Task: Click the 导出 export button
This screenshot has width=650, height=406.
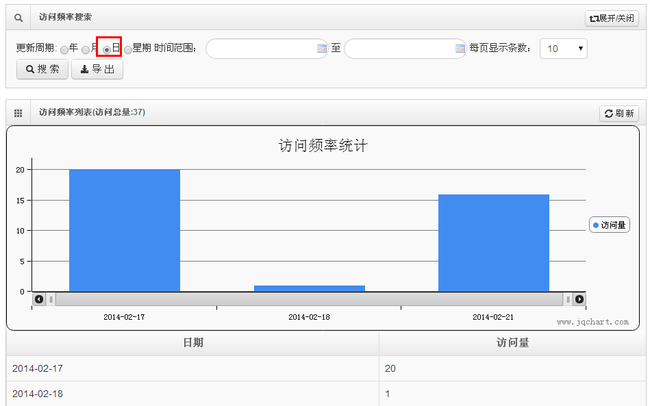Action: 97,69
